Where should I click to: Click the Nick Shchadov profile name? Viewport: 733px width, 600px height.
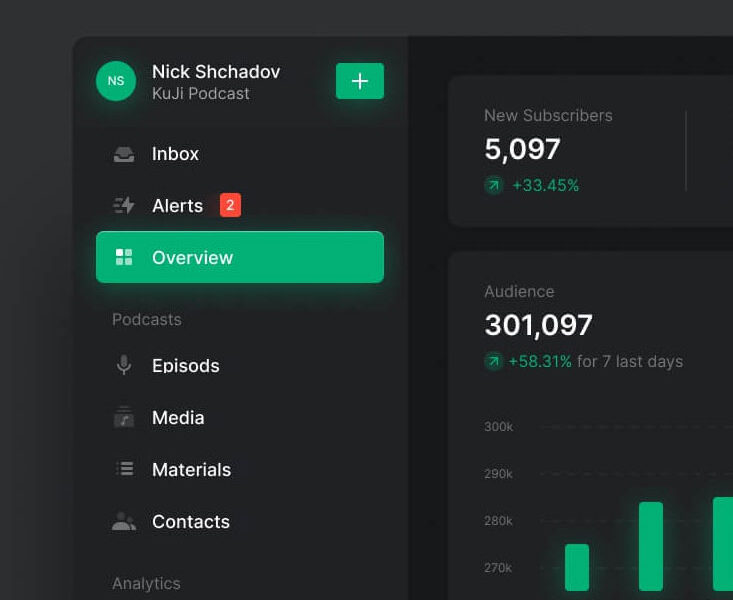[x=216, y=72]
